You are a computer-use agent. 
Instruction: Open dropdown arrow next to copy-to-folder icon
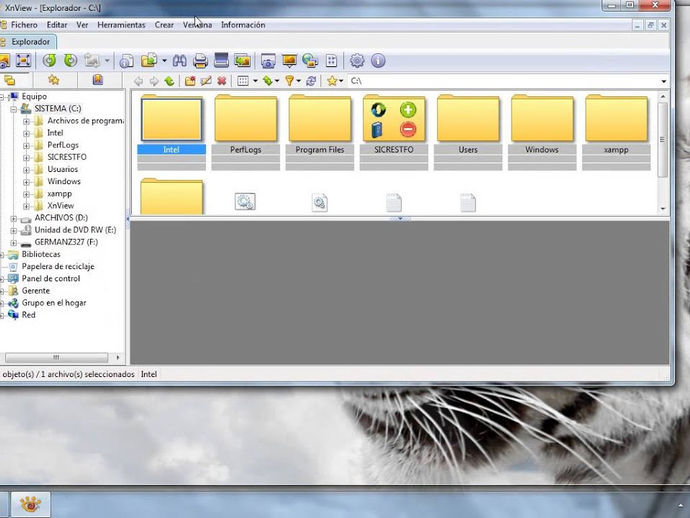[x=164, y=60]
